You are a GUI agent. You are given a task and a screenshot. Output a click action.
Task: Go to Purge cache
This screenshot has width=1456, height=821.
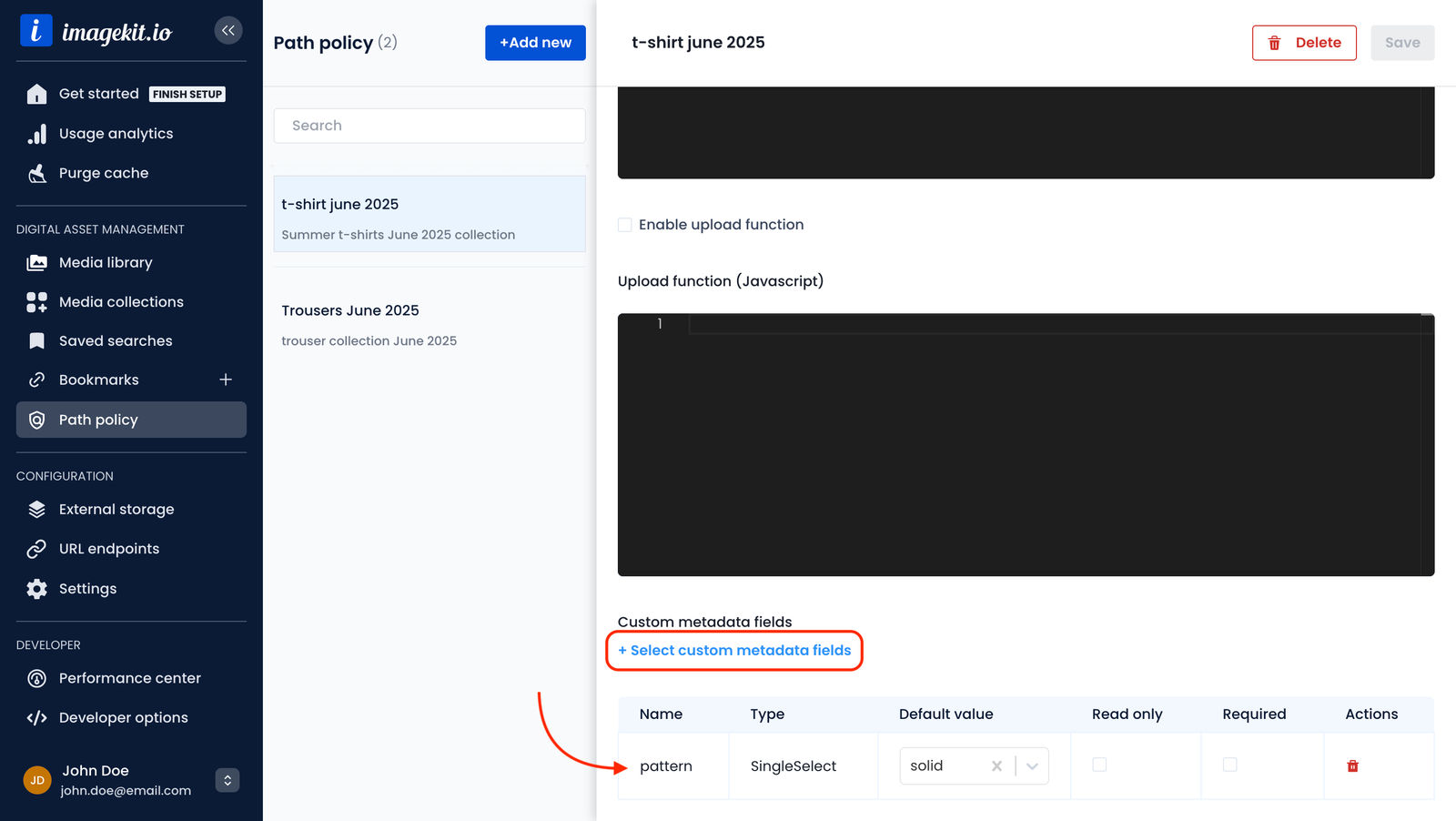coord(104,173)
